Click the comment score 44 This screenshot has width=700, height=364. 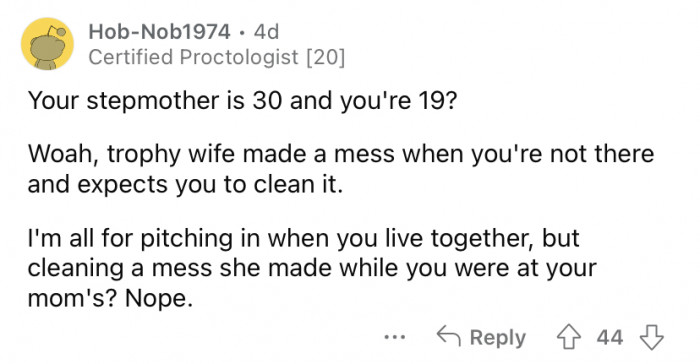(610, 338)
